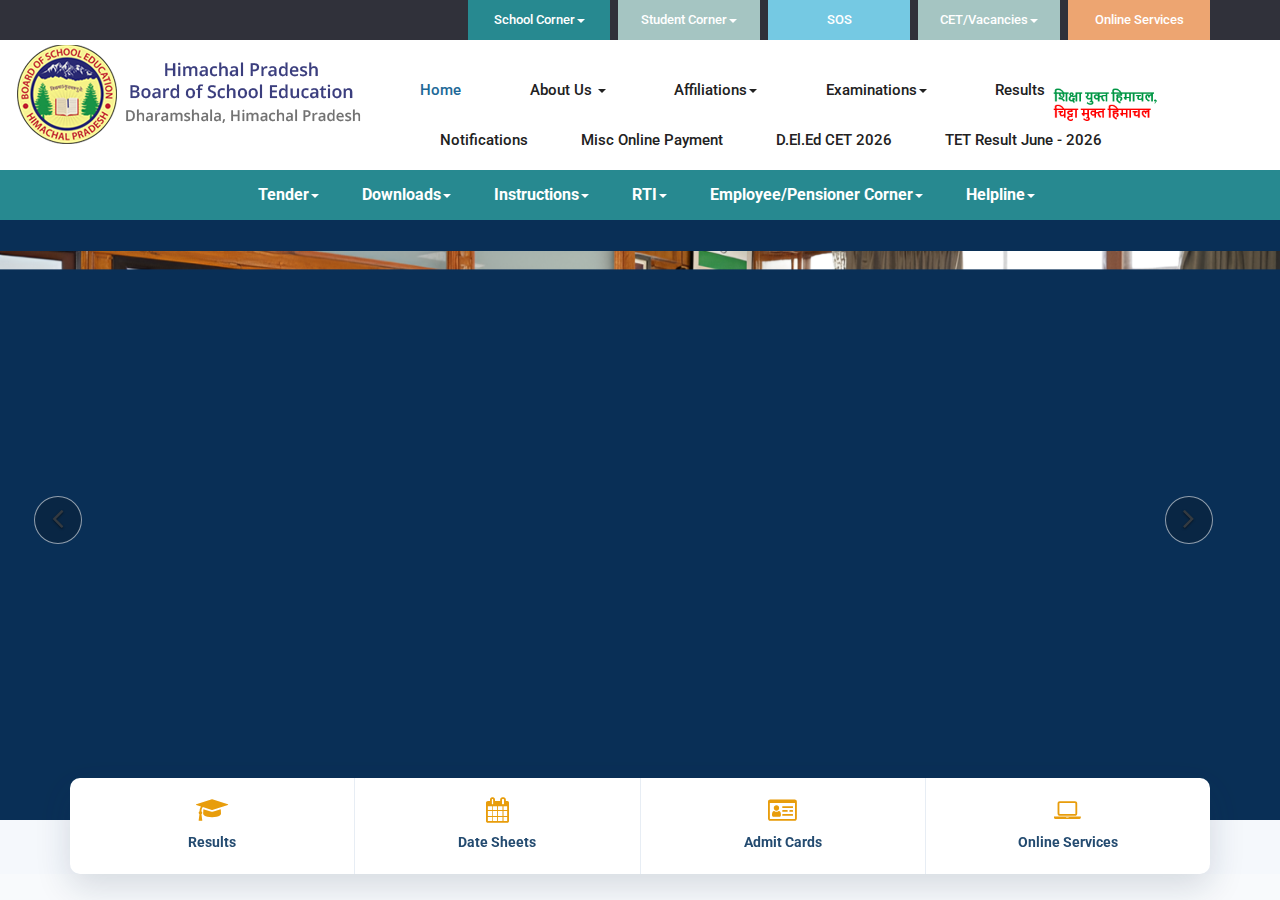Click the Hindi slogan banner text
The width and height of the screenshot is (1280, 900).
[1105, 105]
